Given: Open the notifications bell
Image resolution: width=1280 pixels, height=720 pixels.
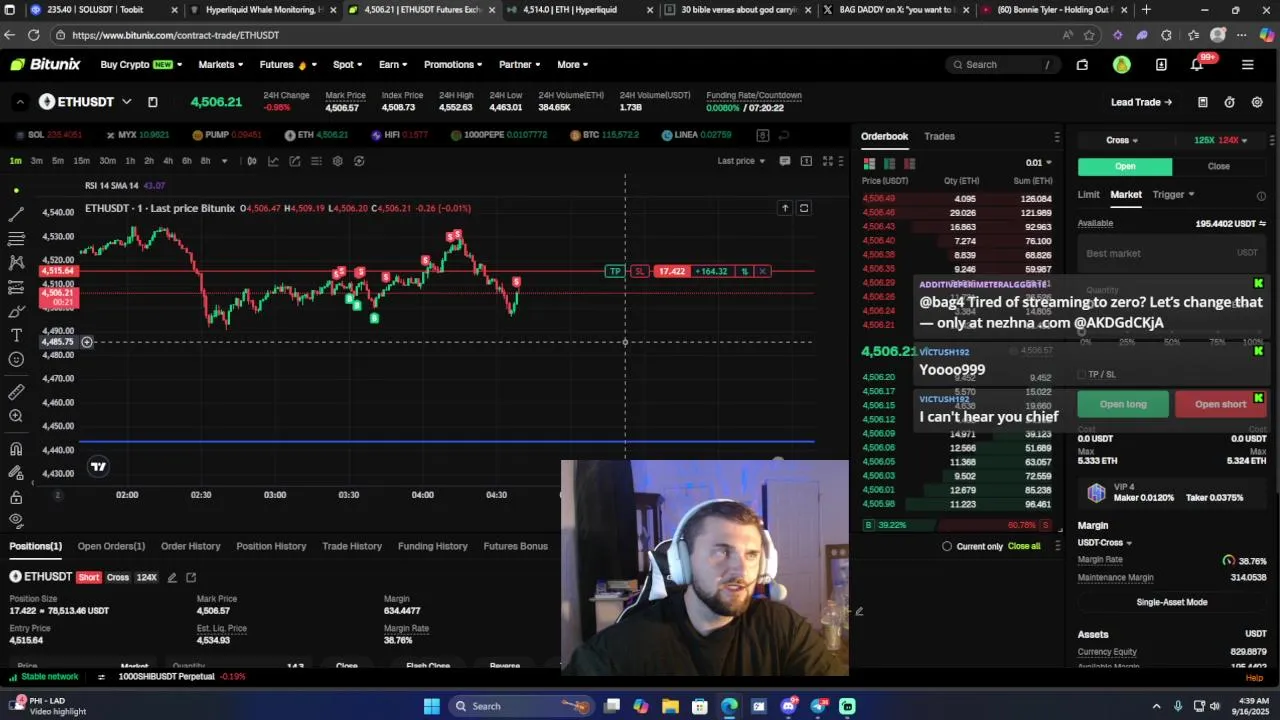Looking at the screenshot, I should tap(1197, 65).
